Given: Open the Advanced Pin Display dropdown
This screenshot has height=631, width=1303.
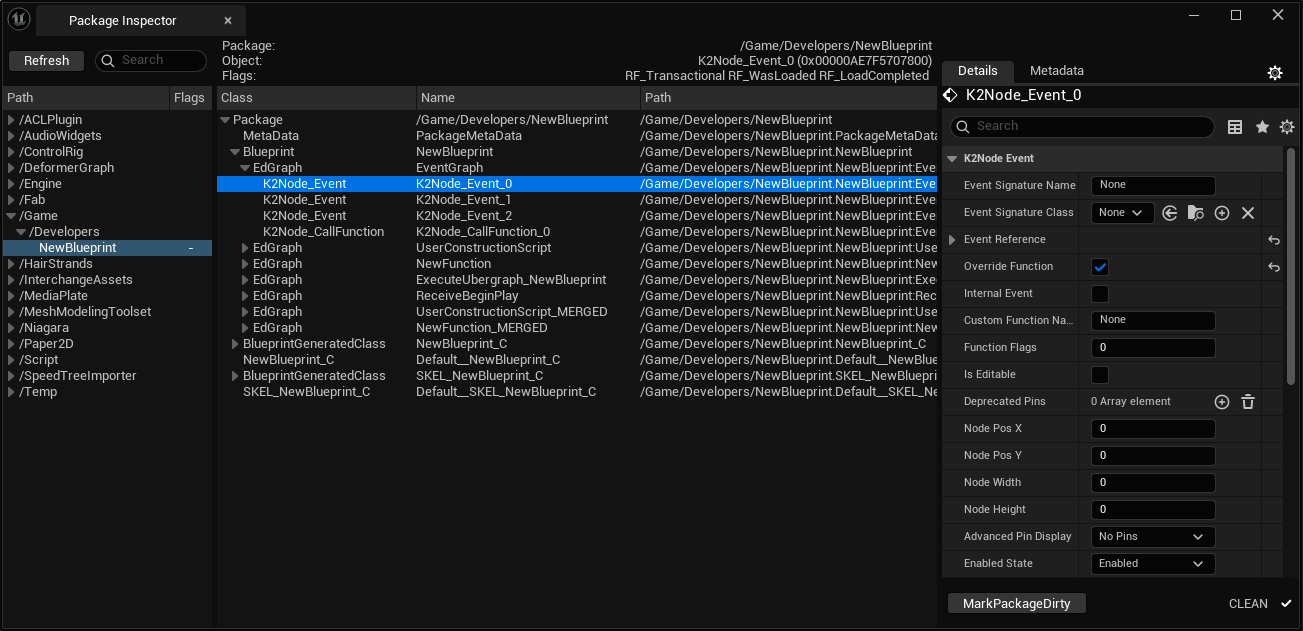Looking at the screenshot, I should pos(1152,537).
